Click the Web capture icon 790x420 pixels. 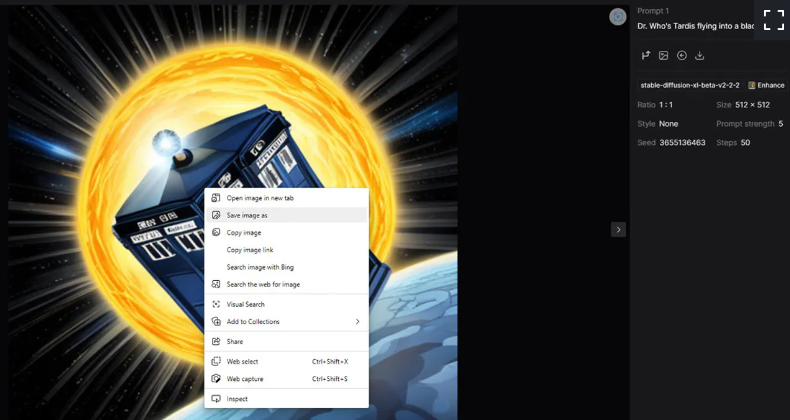(x=216, y=379)
